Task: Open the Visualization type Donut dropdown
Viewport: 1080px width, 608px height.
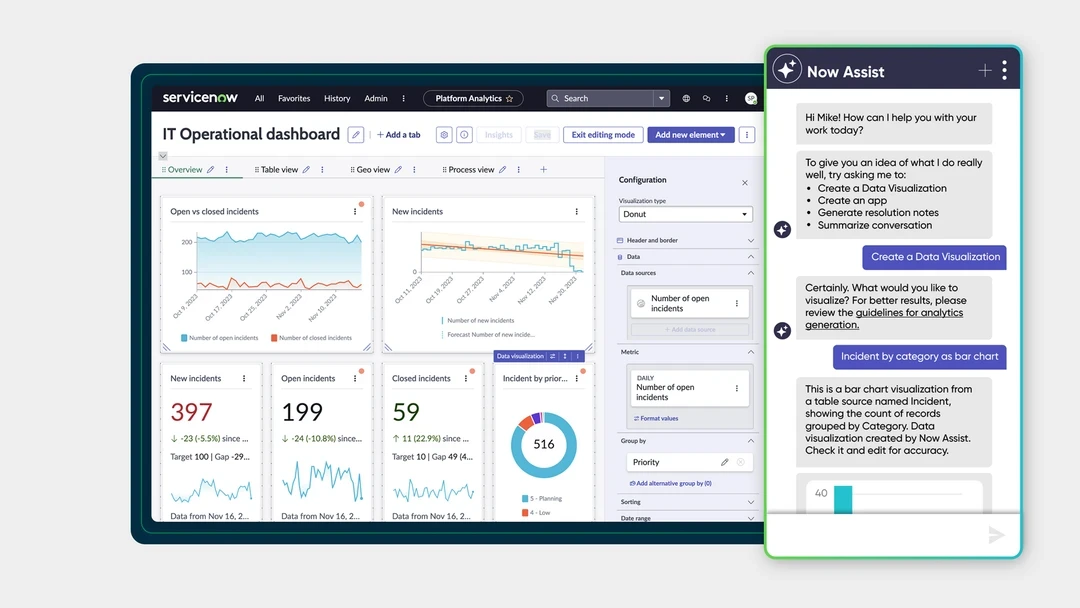Action: [685, 214]
